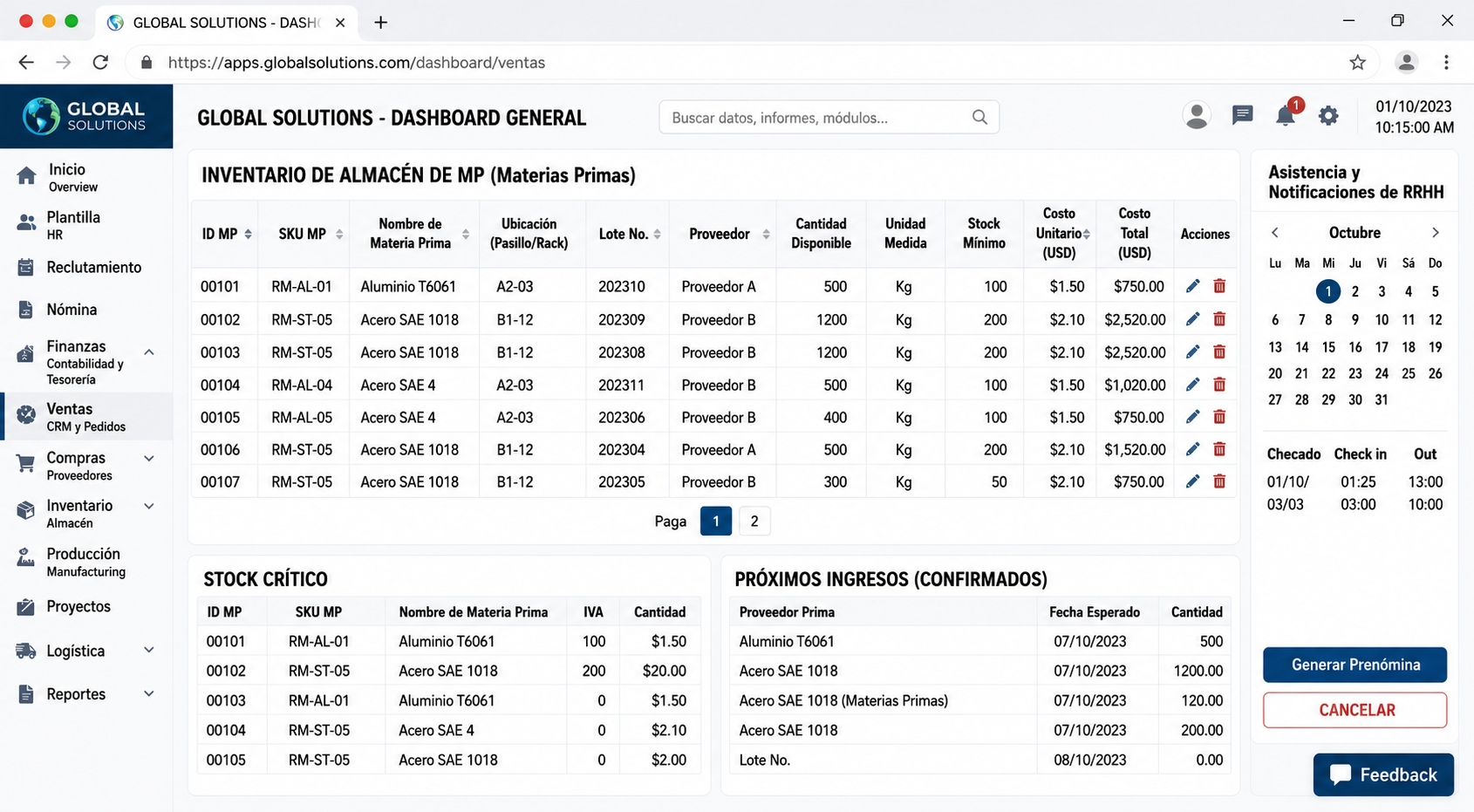1474x812 pixels.
Task: Bookmark this page with star icon
Action: pos(1357,63)
